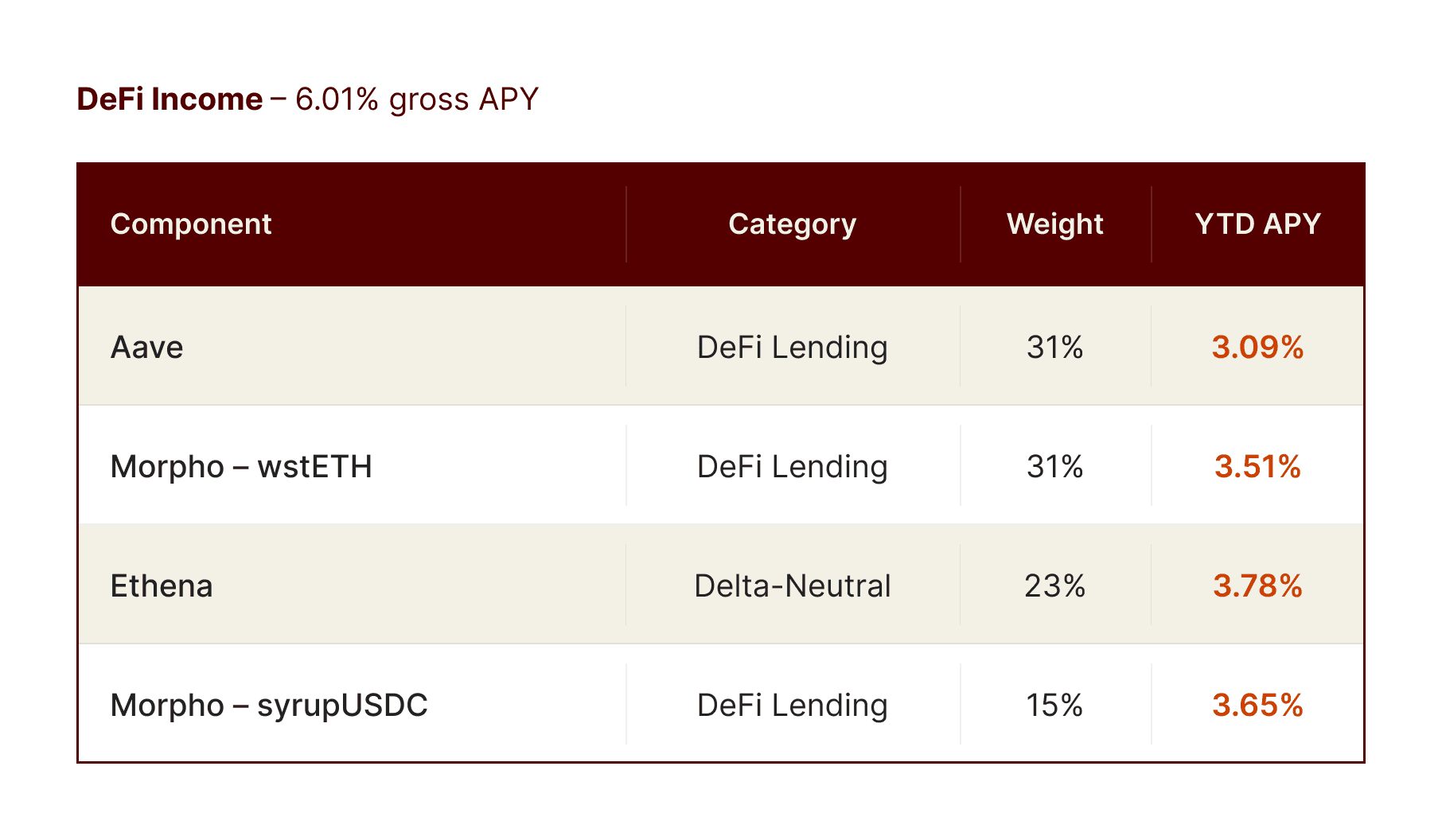Click syrupUSDC row's DeFi Lending cell
Screen dimensions: 1442x840
tap(793, 706)
